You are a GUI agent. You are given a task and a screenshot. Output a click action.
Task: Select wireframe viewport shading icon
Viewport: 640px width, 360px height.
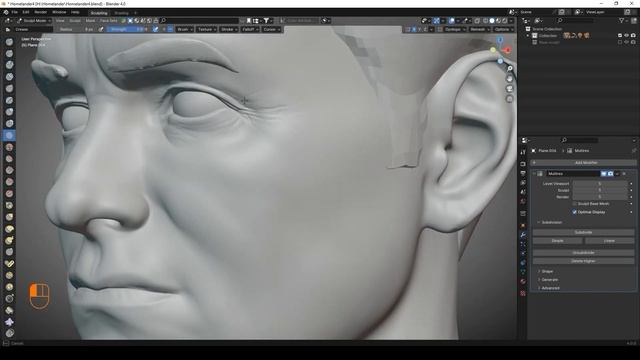(x=485, y=20)
